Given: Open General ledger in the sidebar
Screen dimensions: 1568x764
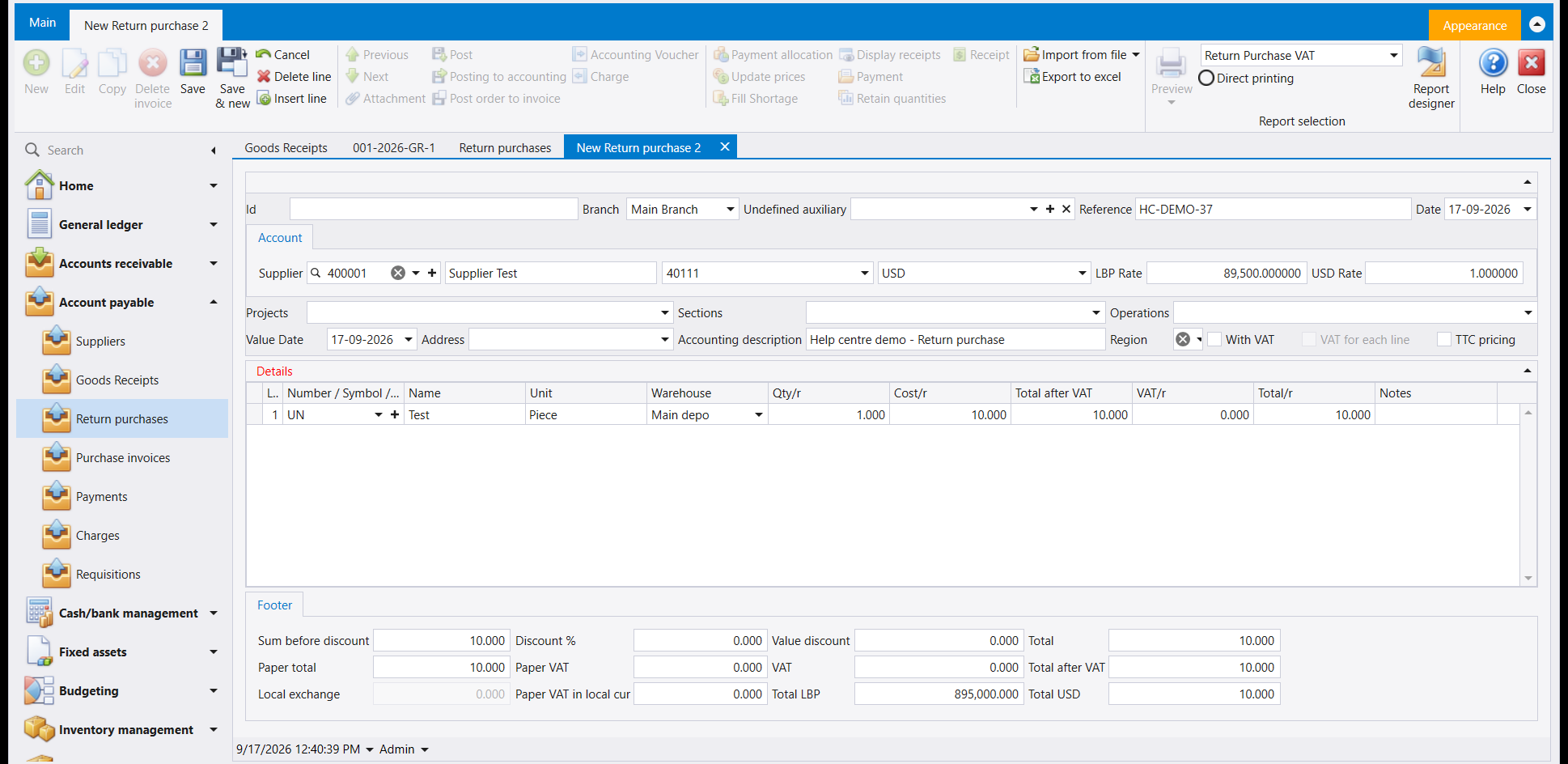Looking at the screenshot, I should [x=121, y=225].
